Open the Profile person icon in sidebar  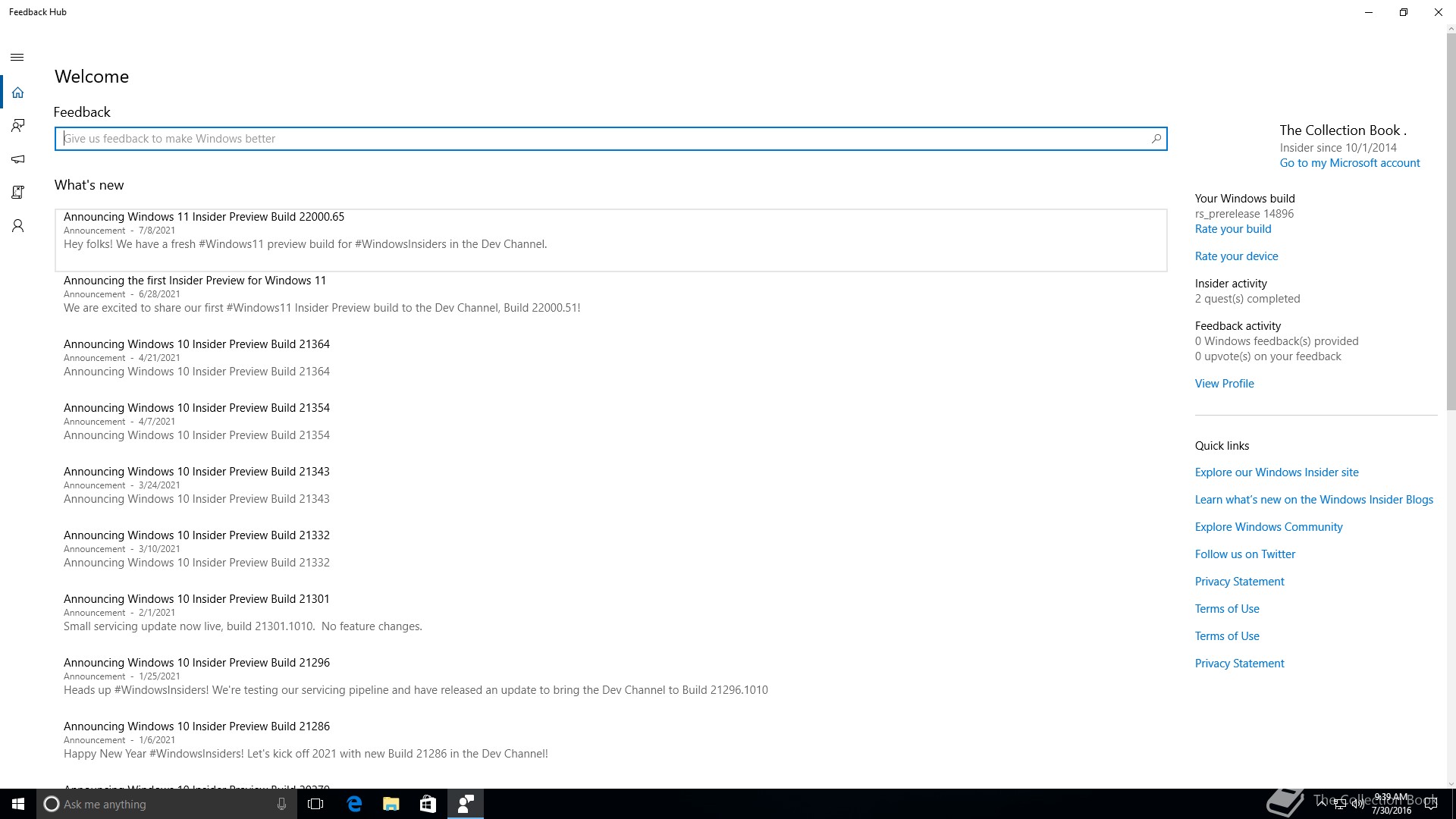(17, 226)
